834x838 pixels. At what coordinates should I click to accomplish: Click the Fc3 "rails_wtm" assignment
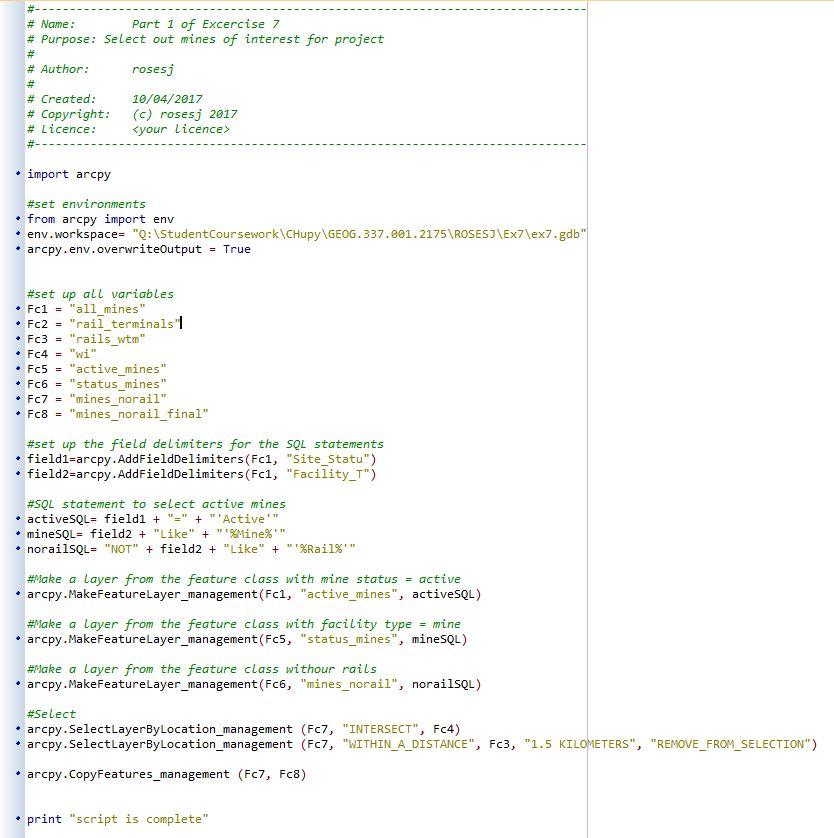pos(86,339)
